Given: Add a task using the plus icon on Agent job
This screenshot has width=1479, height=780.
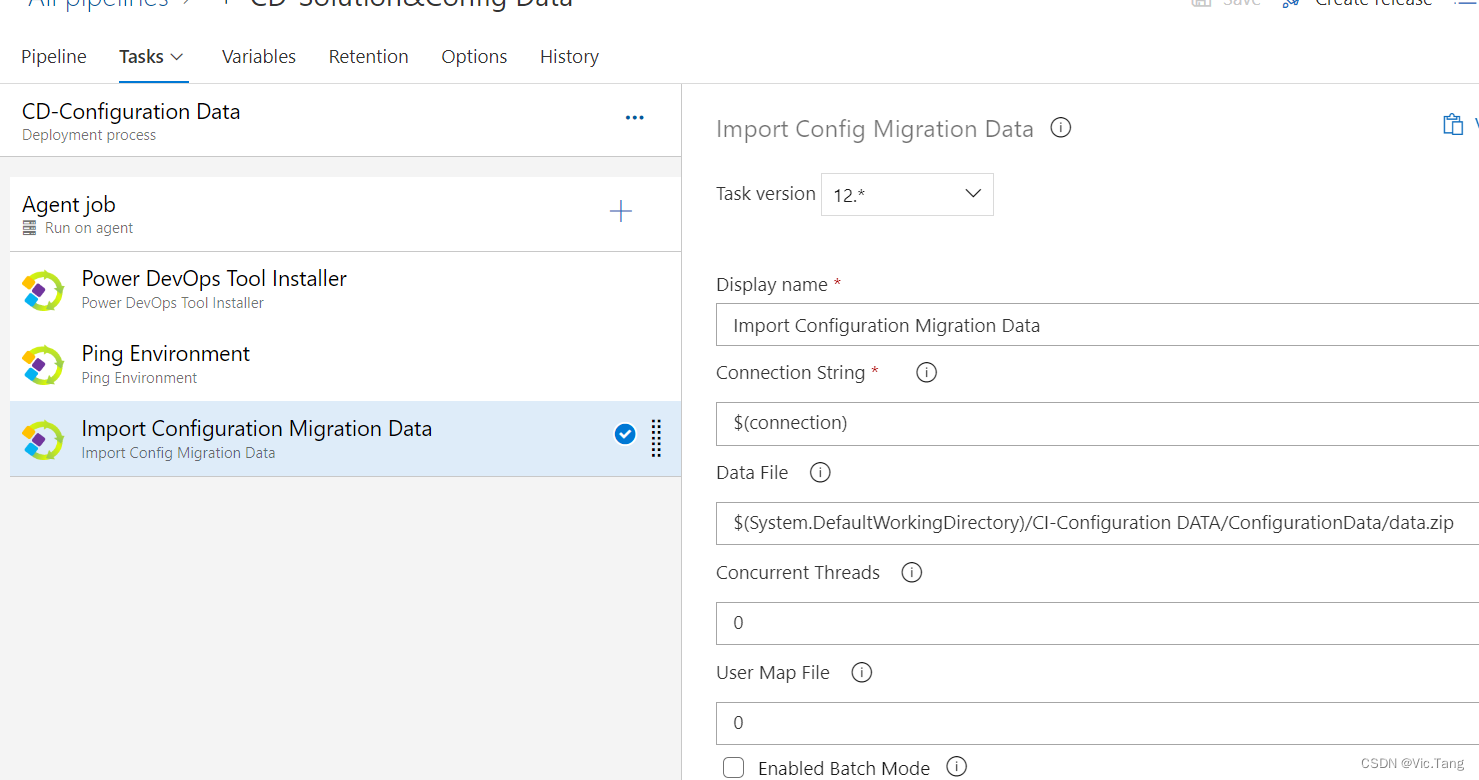Looking at the screenshot, I should coord(620,211).
